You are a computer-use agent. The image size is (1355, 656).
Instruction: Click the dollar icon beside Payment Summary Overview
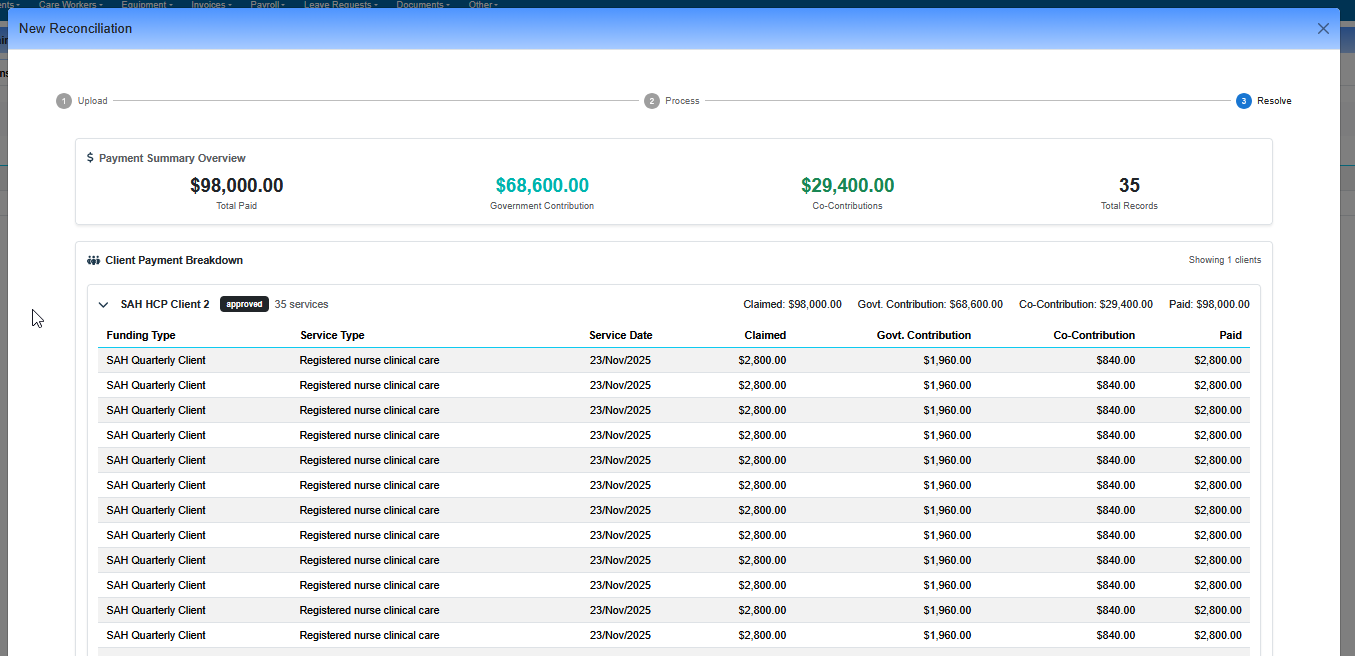click(90, 158)
